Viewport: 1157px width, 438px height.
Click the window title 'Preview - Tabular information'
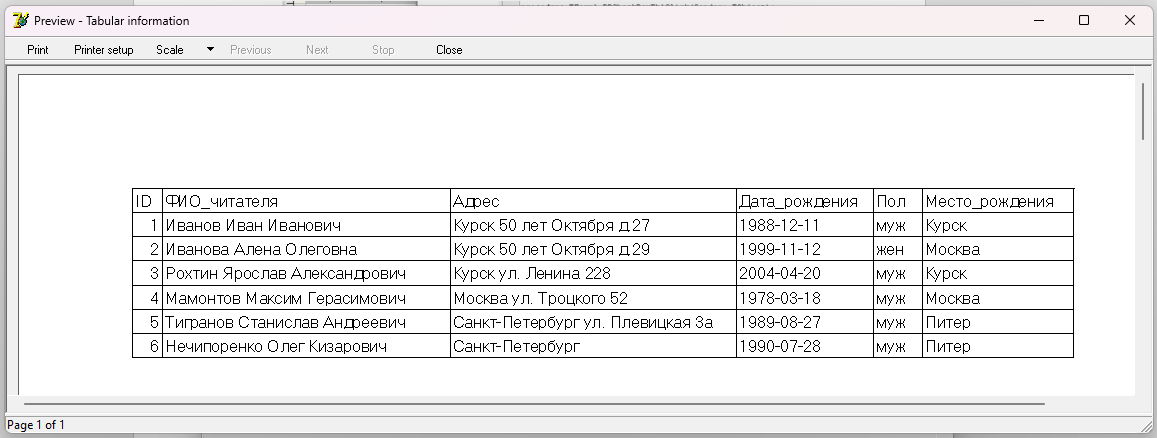coord(111,21)
